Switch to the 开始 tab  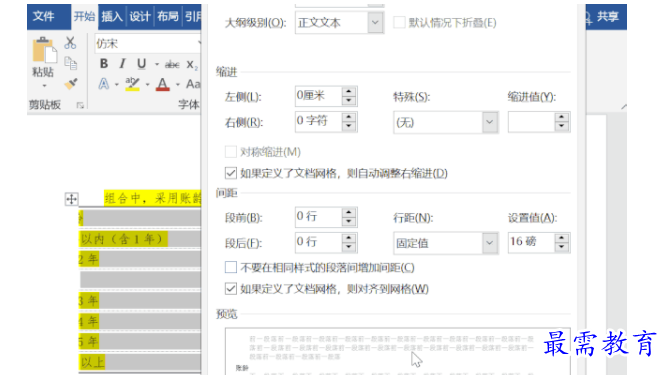click(84, 17)
